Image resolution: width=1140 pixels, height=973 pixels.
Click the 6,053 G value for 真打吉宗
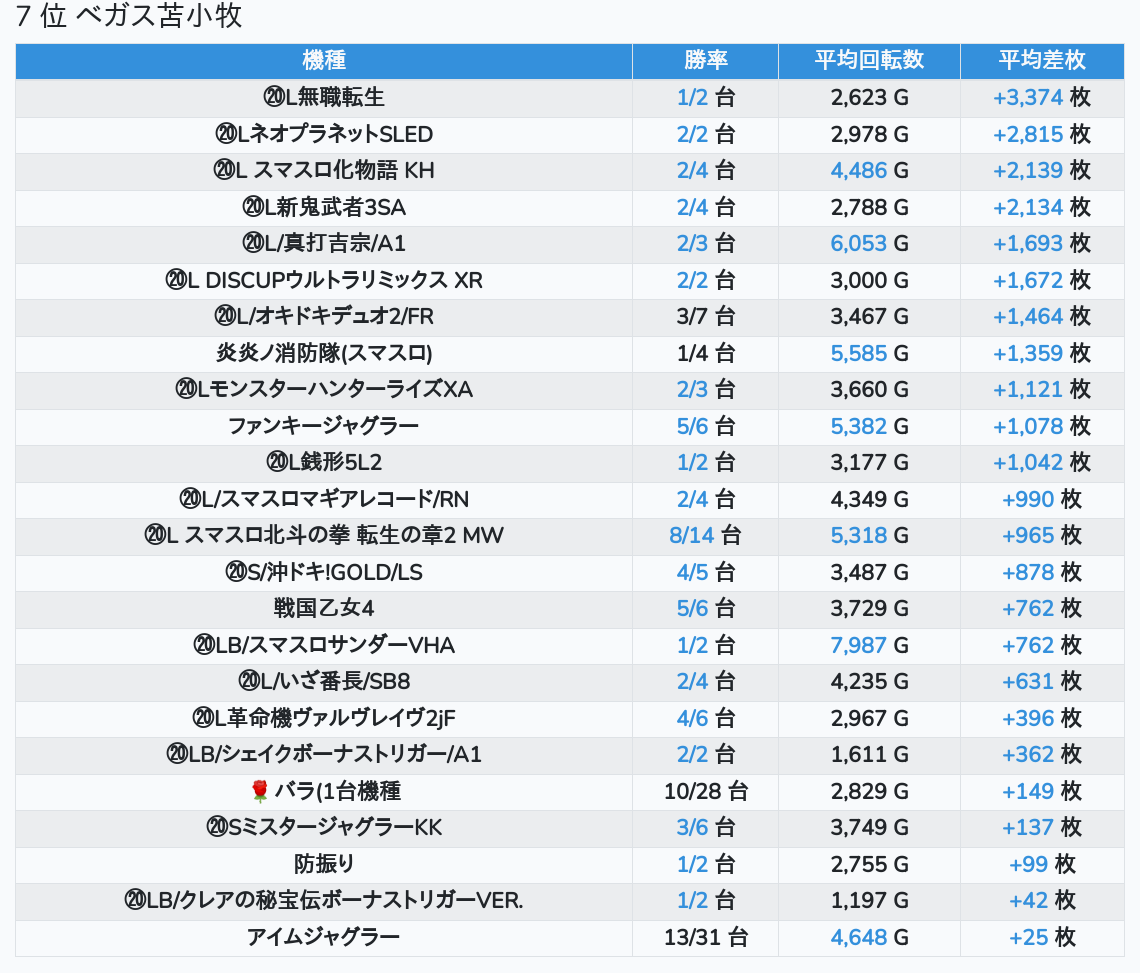point(858,244)
